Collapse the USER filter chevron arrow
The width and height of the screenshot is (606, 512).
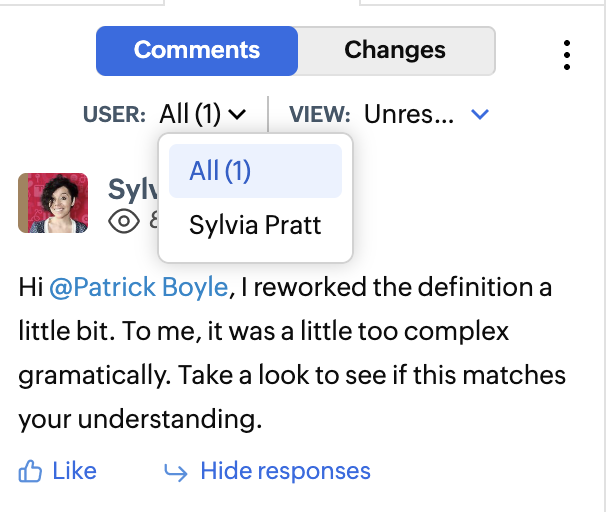(x=237, y=114)
